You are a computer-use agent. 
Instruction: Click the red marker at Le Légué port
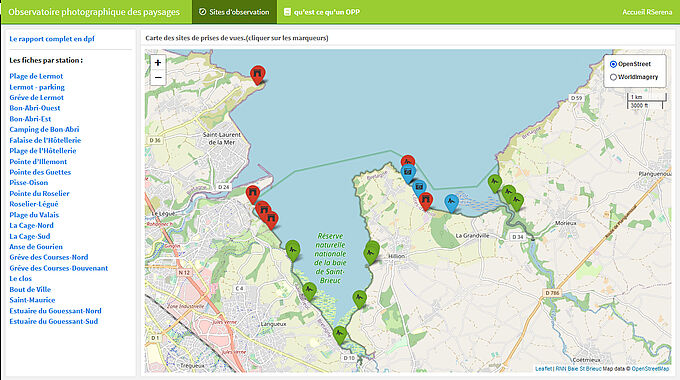252,194
